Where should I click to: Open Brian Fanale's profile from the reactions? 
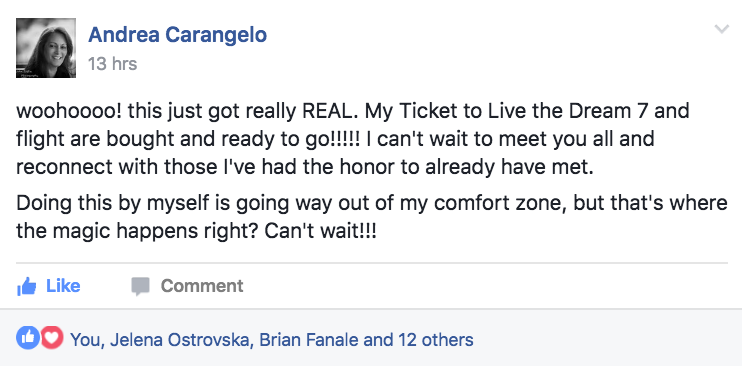click(x=309, y=339)
